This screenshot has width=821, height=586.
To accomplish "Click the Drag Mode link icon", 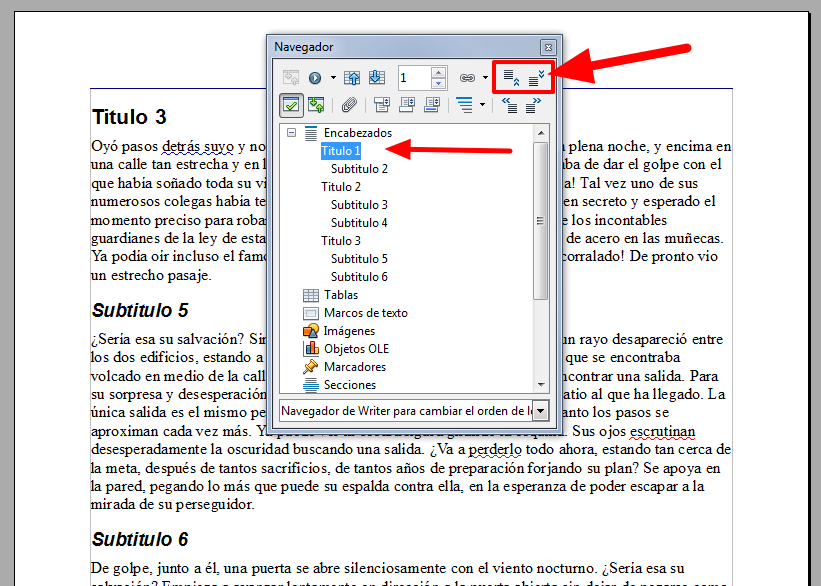I will tap(467, 78).
